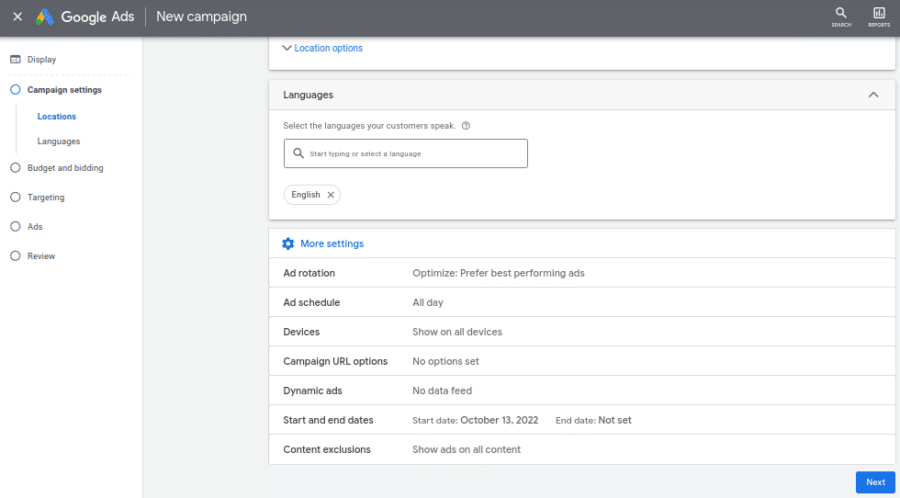Viewport: 900px width, 498px height.
Task: Expand the Campaign URL options row
Action: [581, 361]
